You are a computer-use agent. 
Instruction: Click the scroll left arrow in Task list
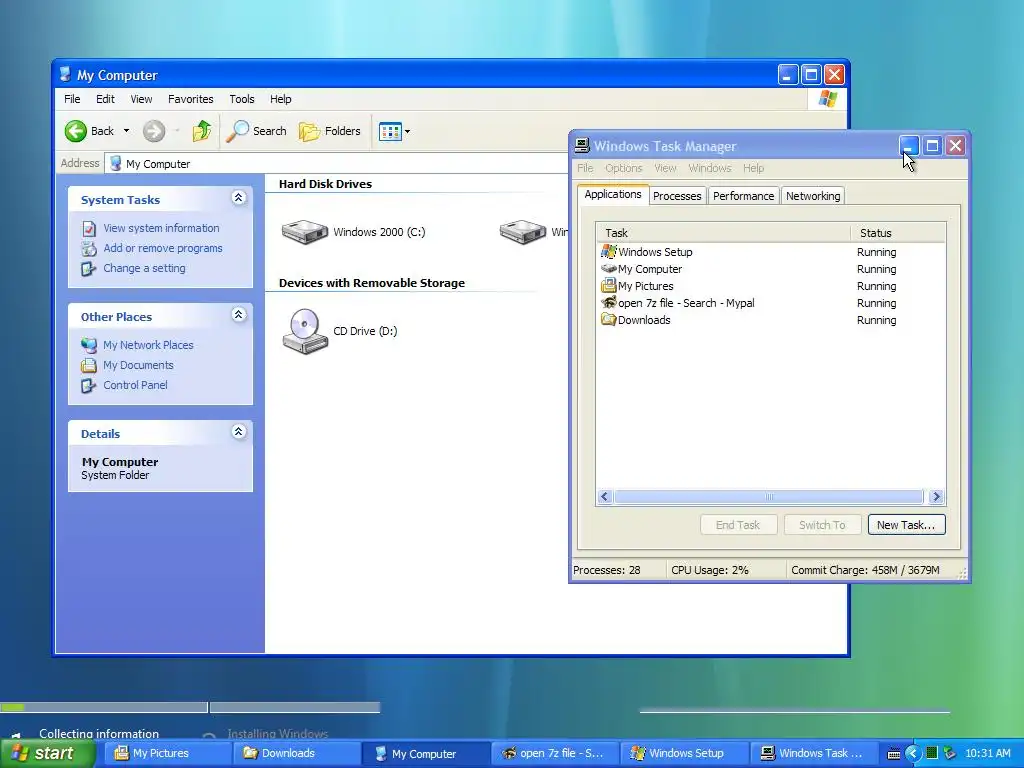(x=605, y=497)
